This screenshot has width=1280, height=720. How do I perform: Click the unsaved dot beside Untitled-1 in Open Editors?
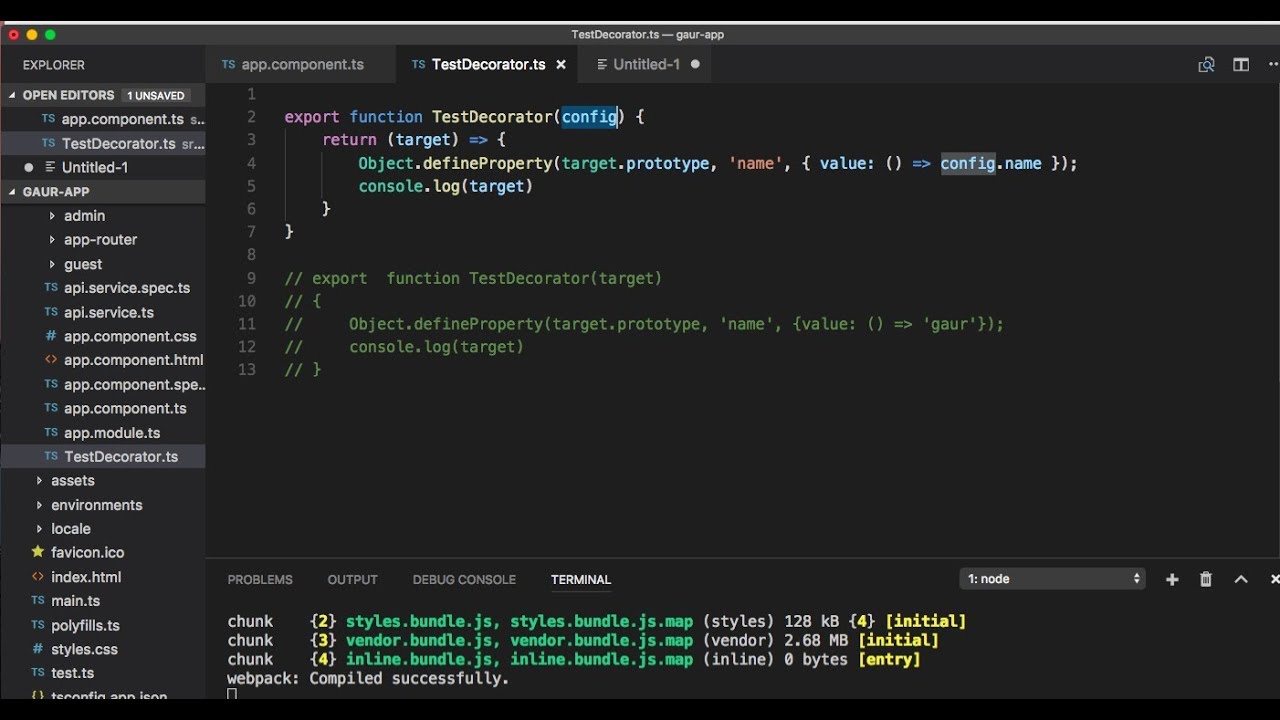[28, 167]
